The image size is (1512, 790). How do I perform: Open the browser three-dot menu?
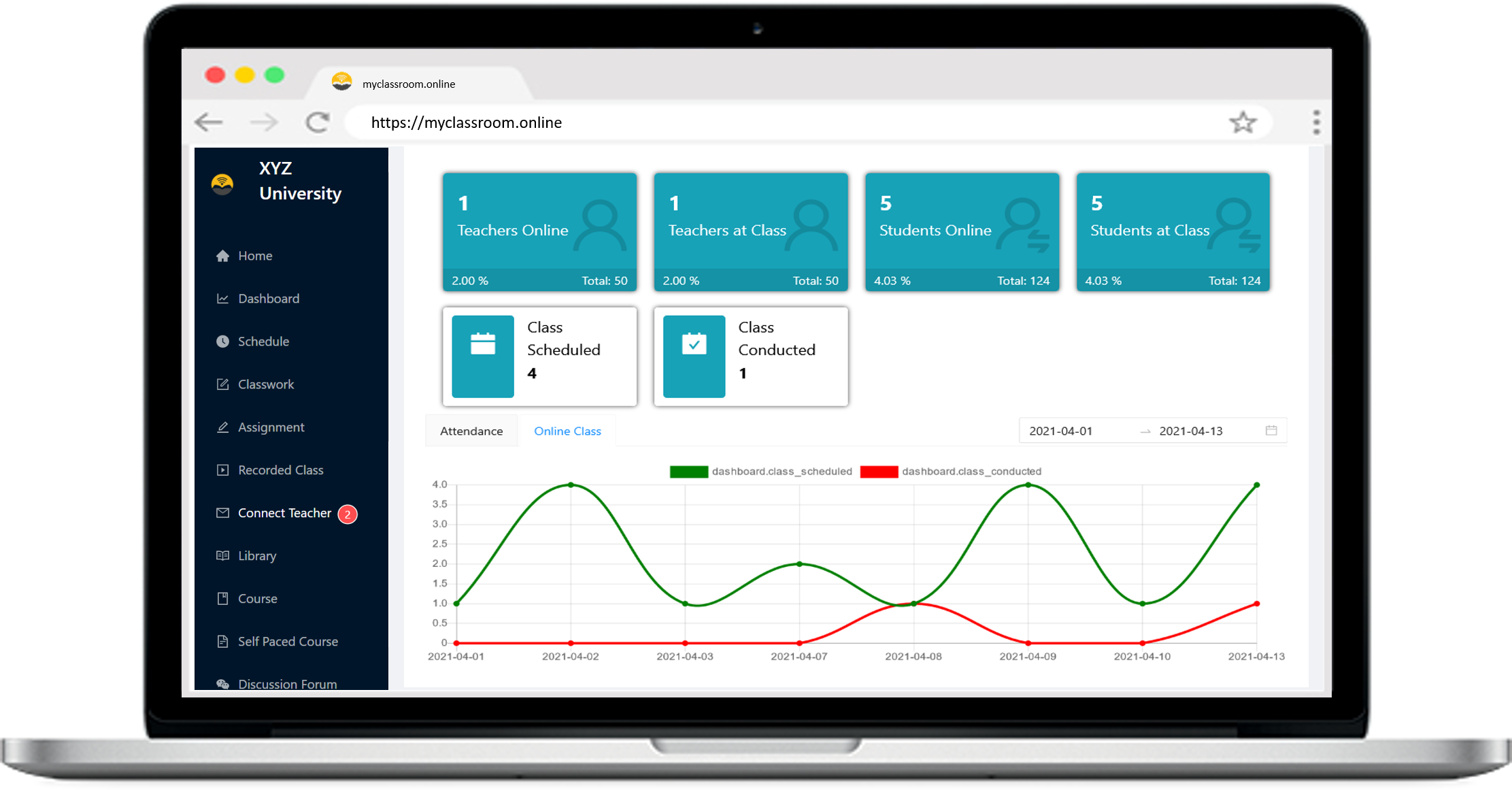coord(1316,122)
